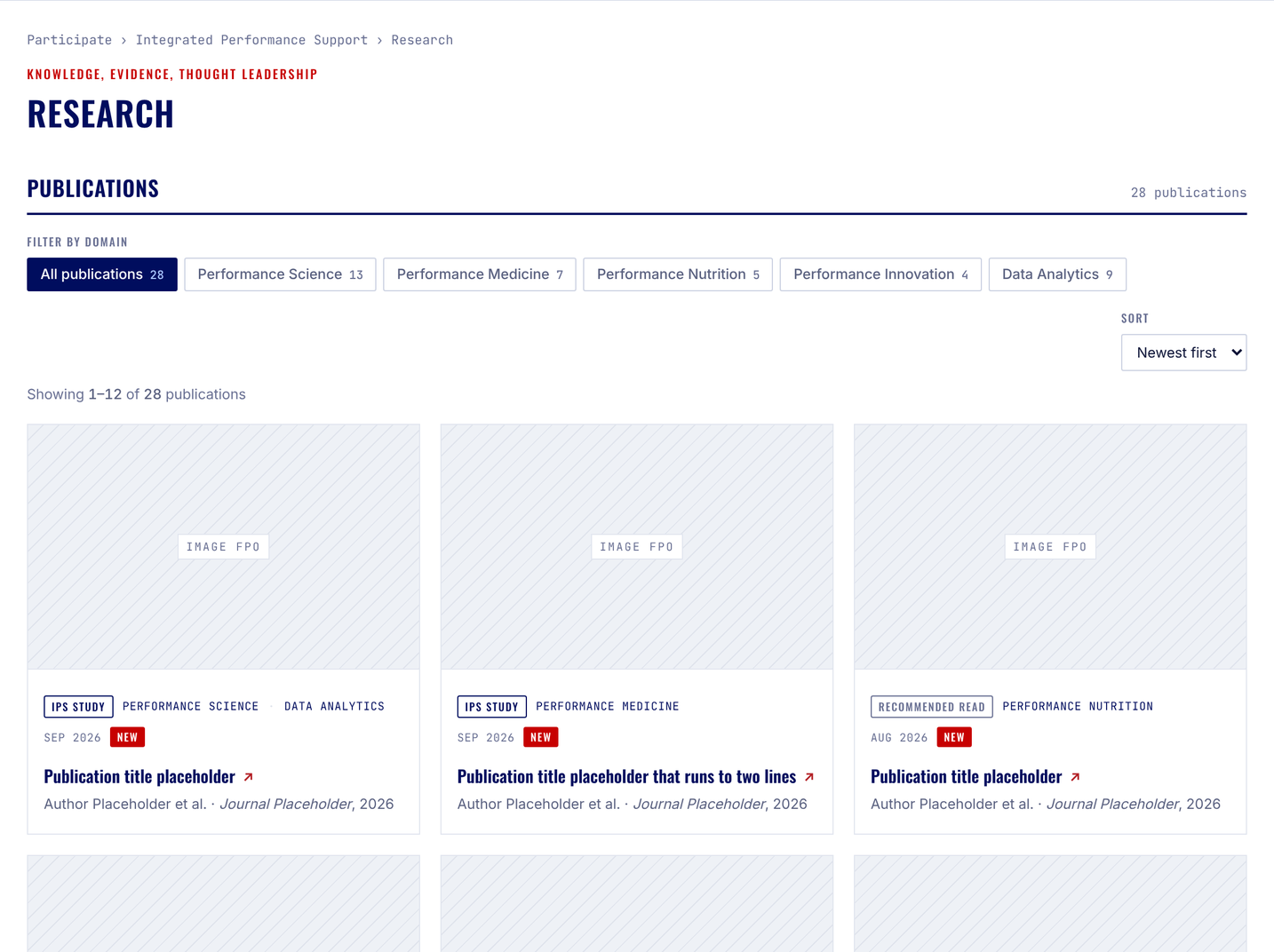Click Performance Medicine card's image thumbnail
Image resolution: width=1274 pixels, height=952 pixels.
coord(637,546)
